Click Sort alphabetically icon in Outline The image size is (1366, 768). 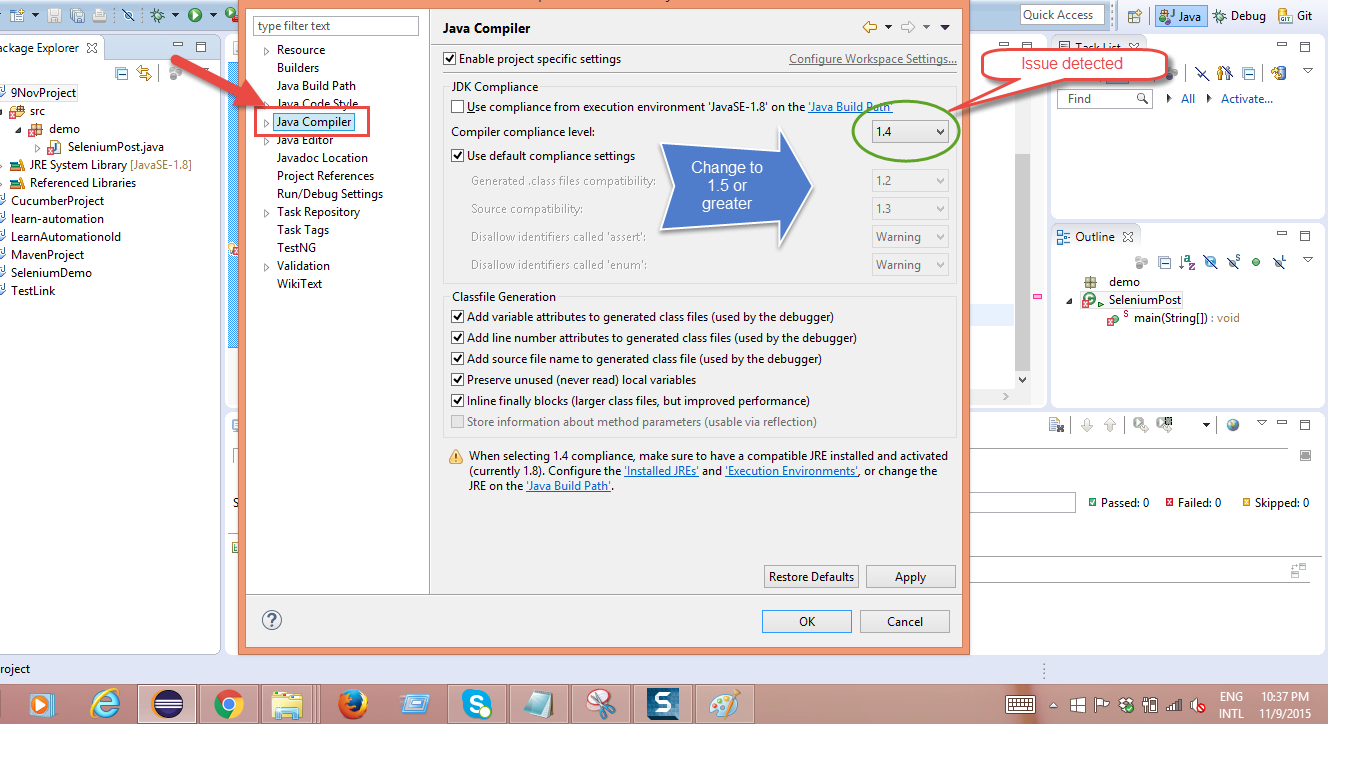click(x=1187, y=263)
